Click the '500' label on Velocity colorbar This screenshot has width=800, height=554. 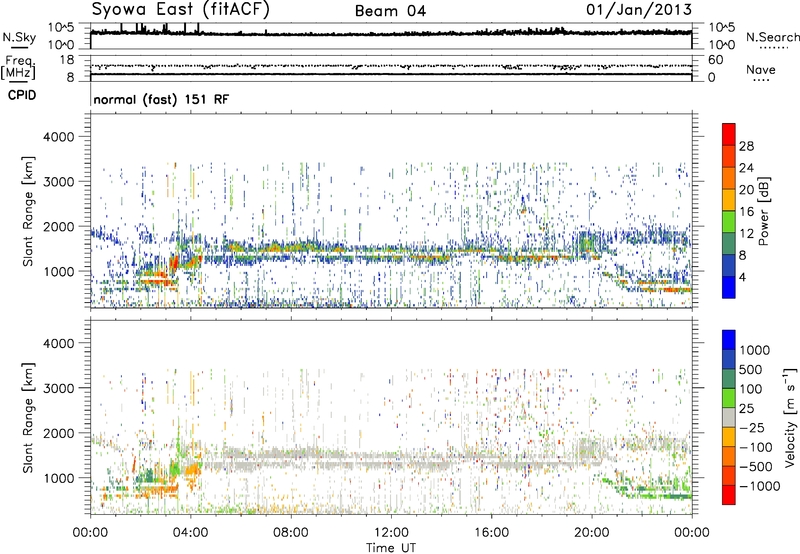(x=750, y=369)
